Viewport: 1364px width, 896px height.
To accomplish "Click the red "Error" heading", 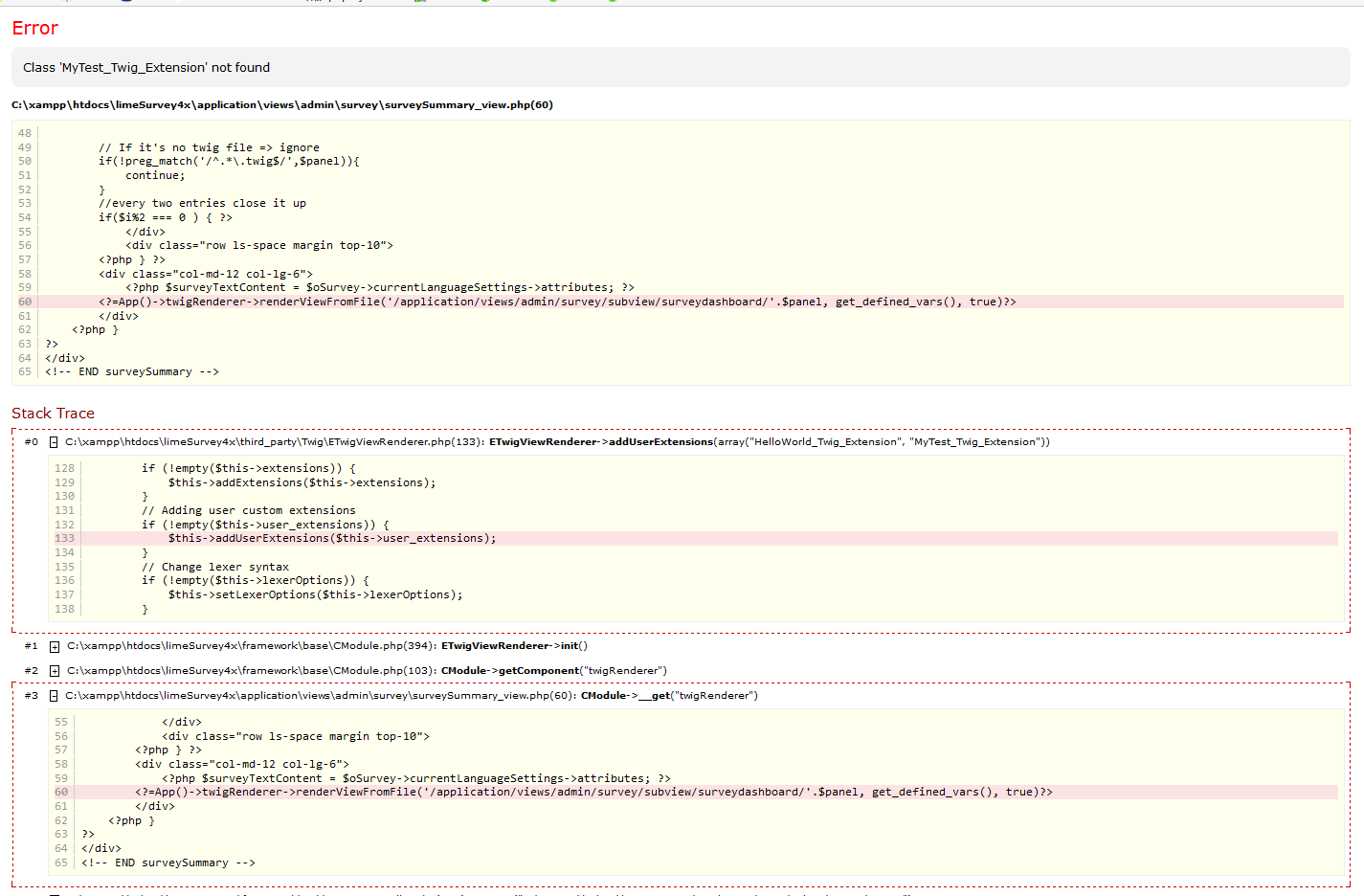I will (35, 29).
